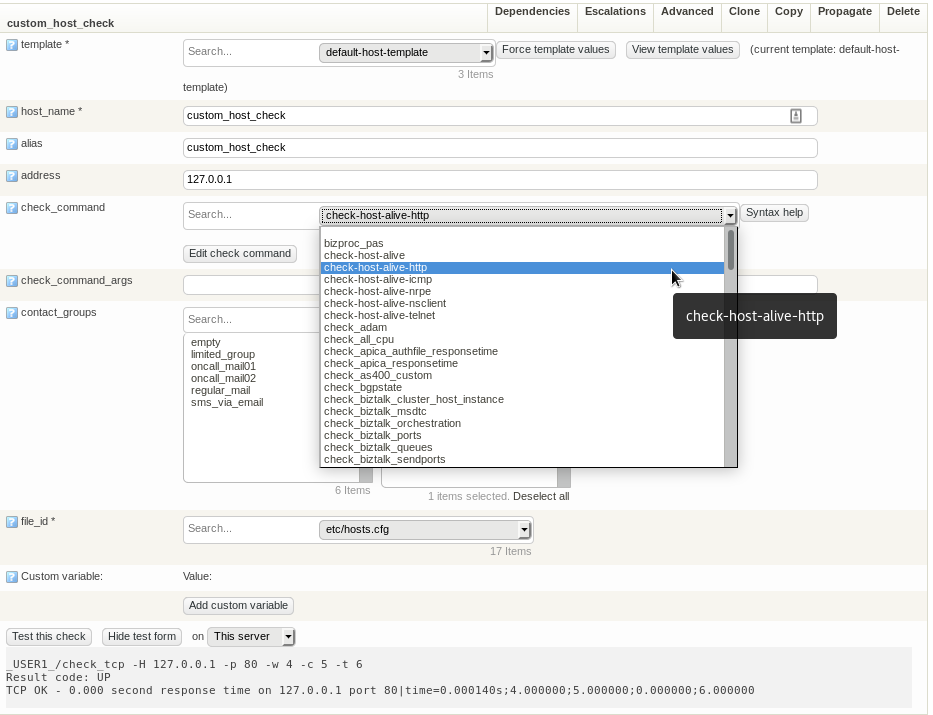Choose check_all_cpu in the command list
This screenshot has width=933, height=715.
(522, 340)
